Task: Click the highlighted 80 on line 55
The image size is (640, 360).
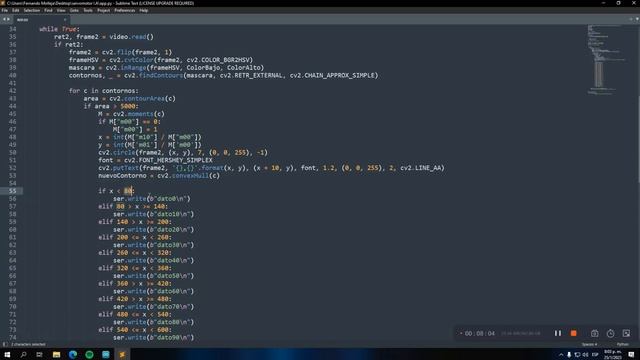Action: coord(128,191)
